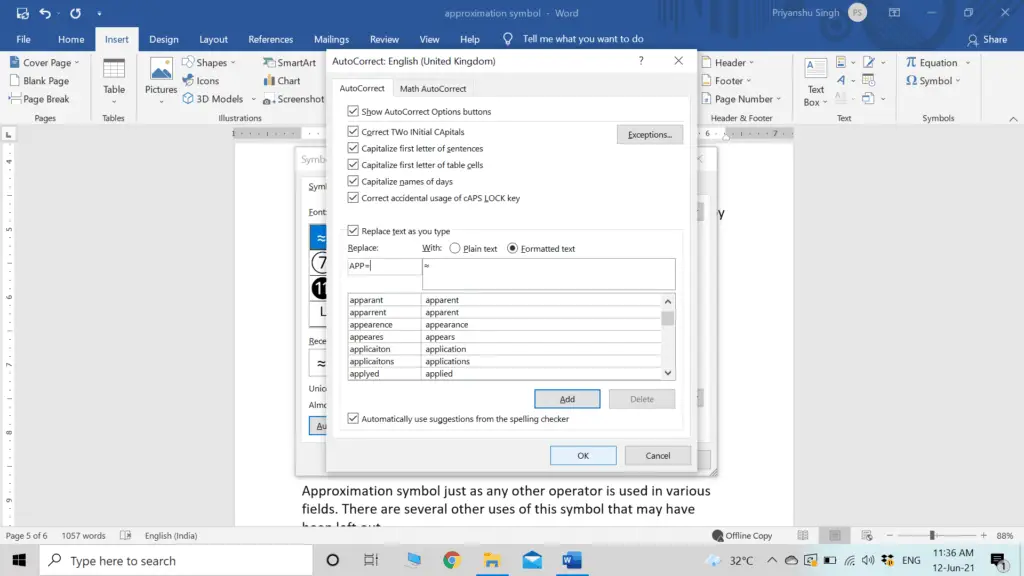Insert a Chart
The height and width of the screenshot is (576, 1024).
(281, 80)
